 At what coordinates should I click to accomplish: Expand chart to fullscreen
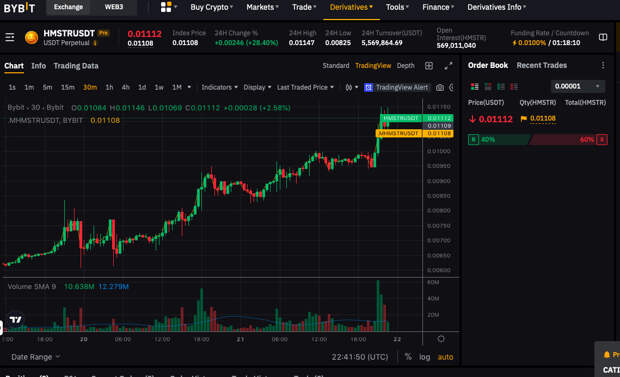[x=448, y=66]
